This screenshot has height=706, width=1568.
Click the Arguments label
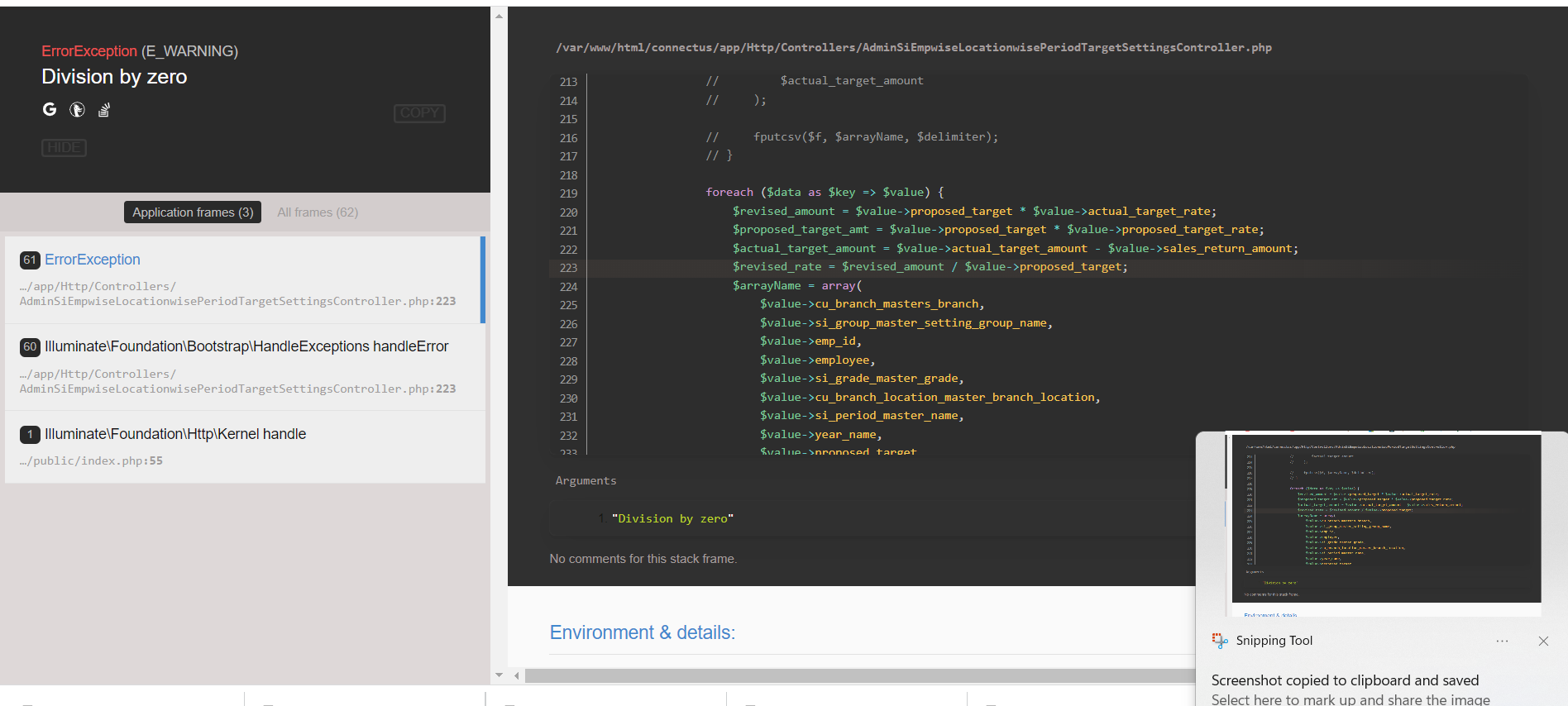586,481
